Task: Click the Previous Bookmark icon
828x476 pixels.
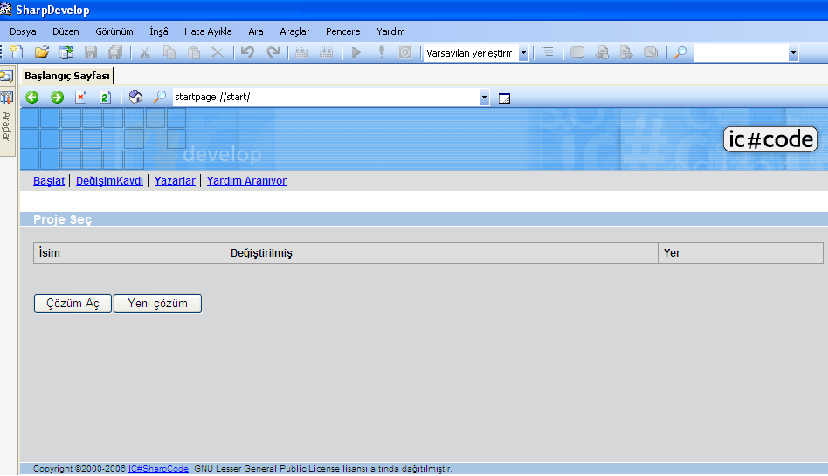Action: 602,52
